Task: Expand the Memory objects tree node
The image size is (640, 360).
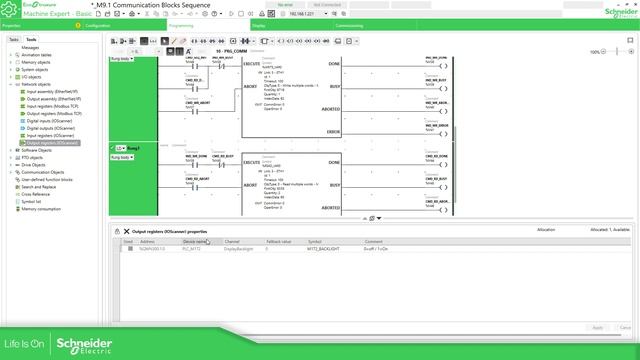Action: click(11, 62)
